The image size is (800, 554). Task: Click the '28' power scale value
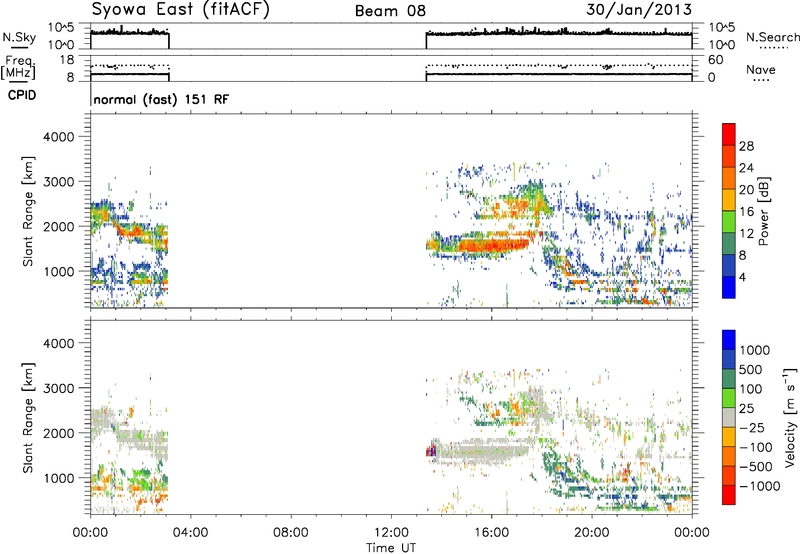(x=746, y=146)
